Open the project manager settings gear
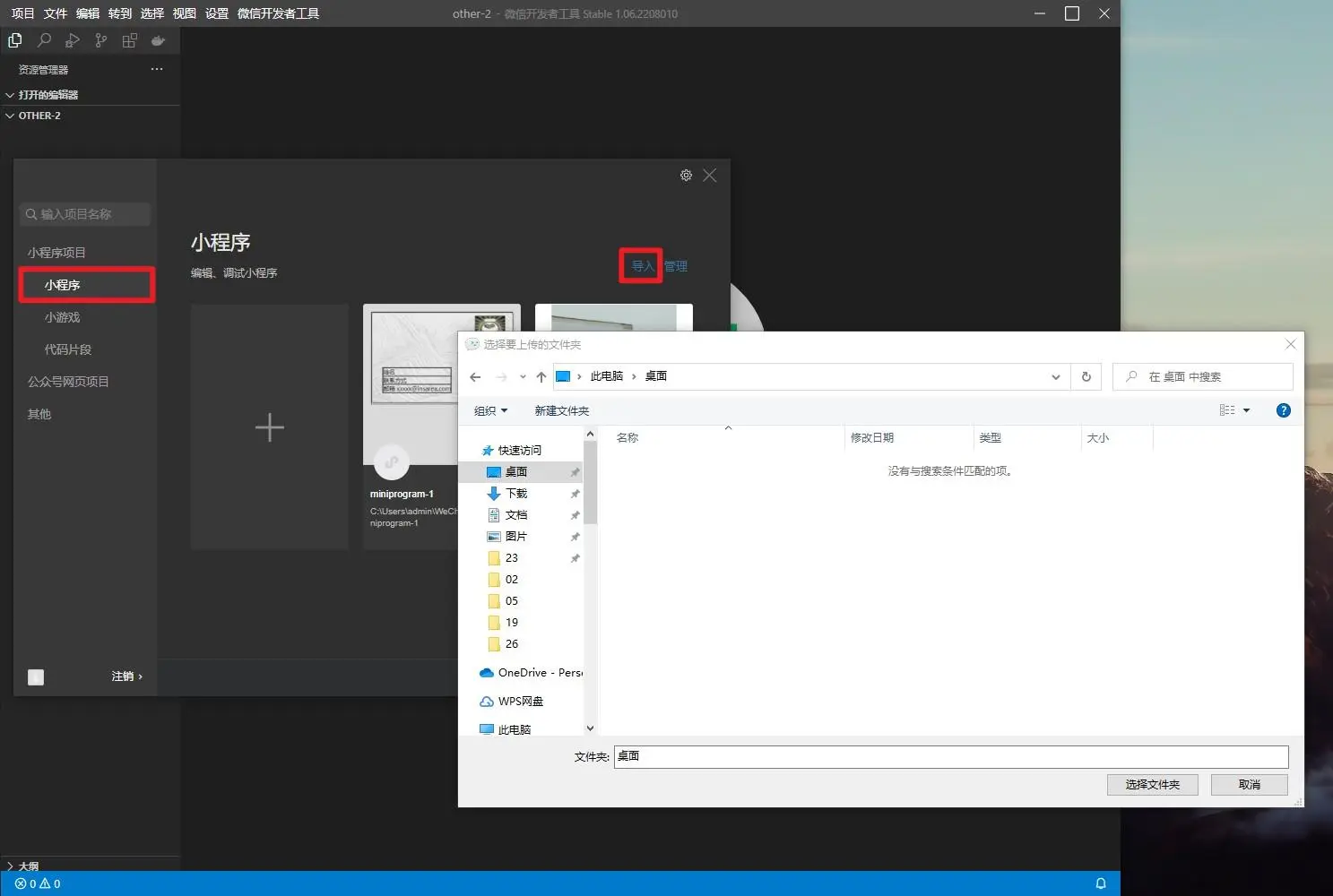Image resolution: width=1333 pixels, height=896 pixels. [x=686, y=176]
